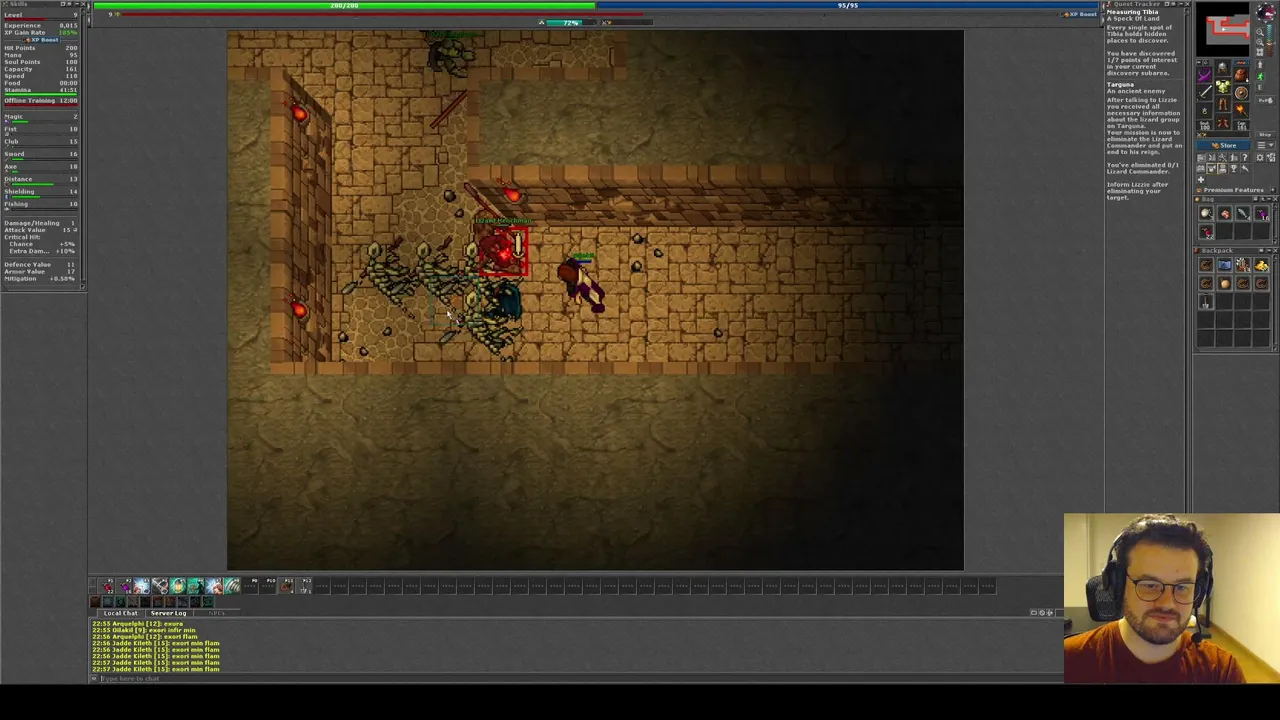Open the menu dropdown below the Stop button

(x=1266, y=145)
